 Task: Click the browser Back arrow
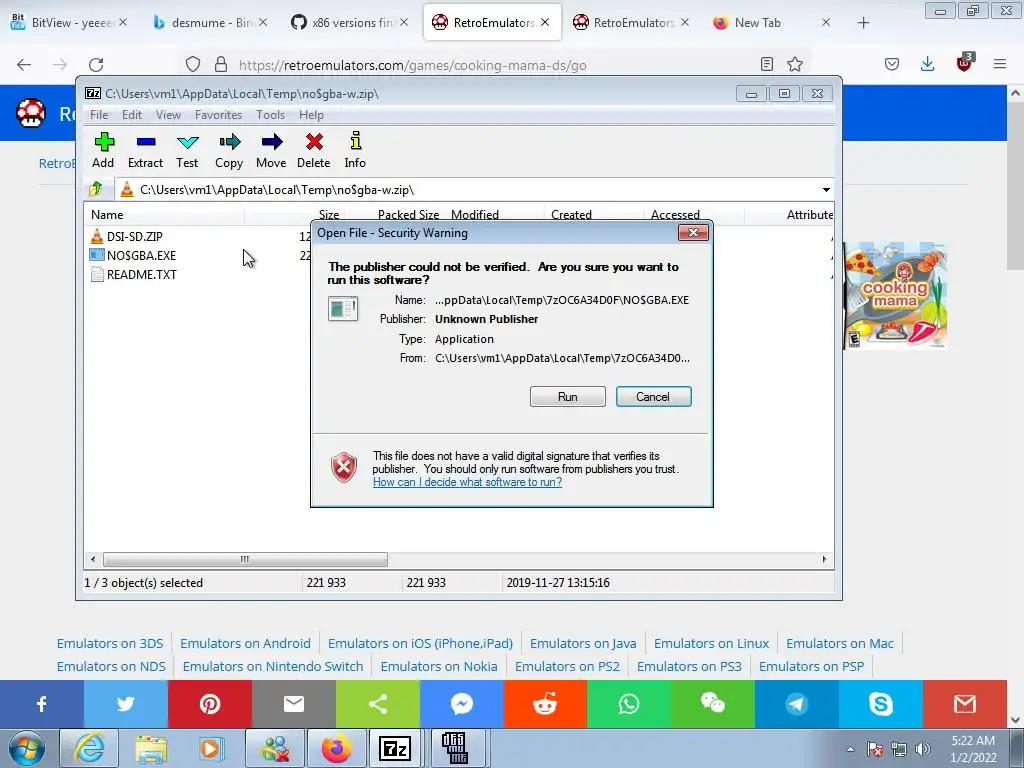[x=24, y=65]
